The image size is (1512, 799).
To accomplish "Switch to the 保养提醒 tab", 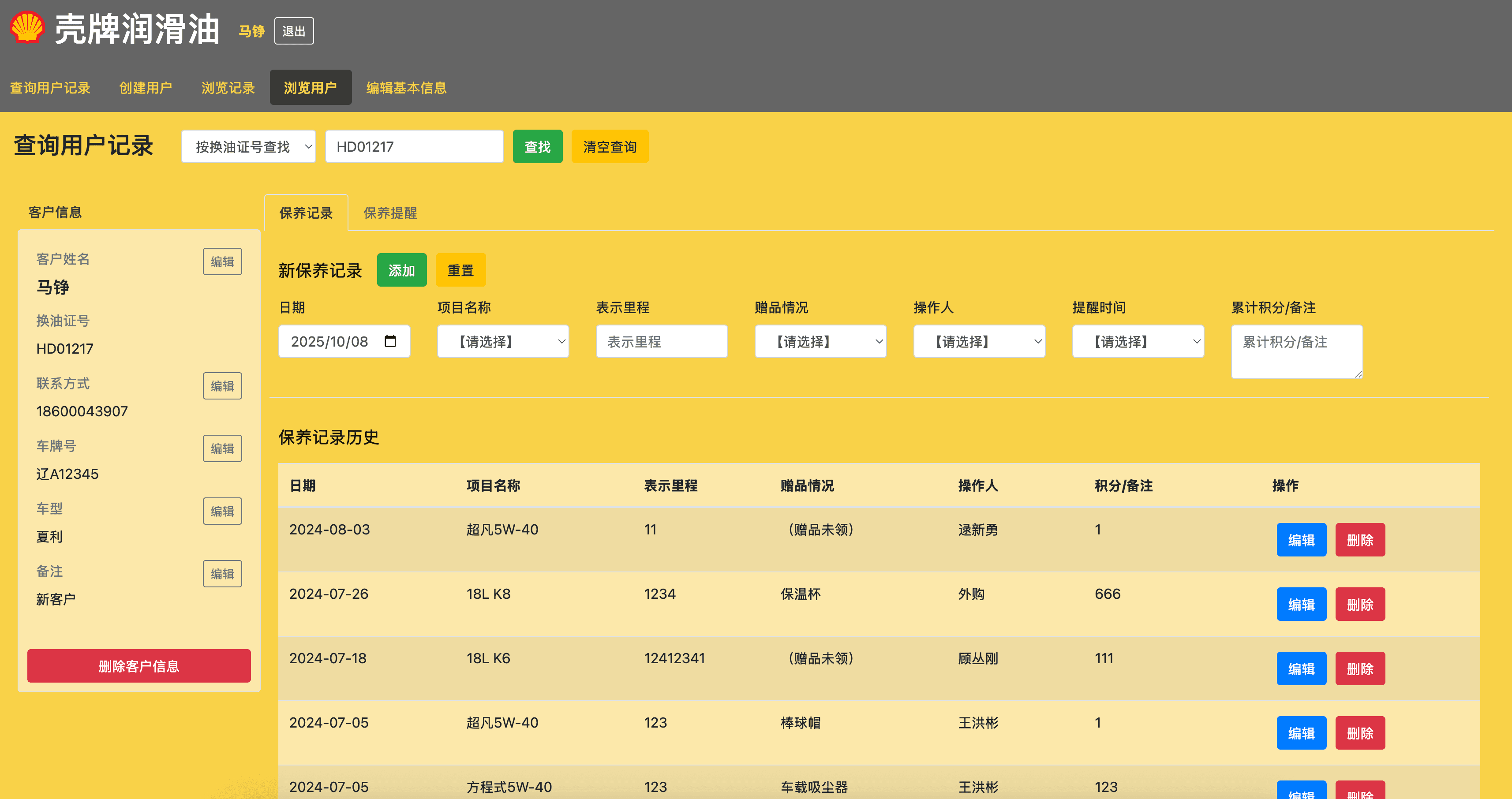I will point(390,213).
